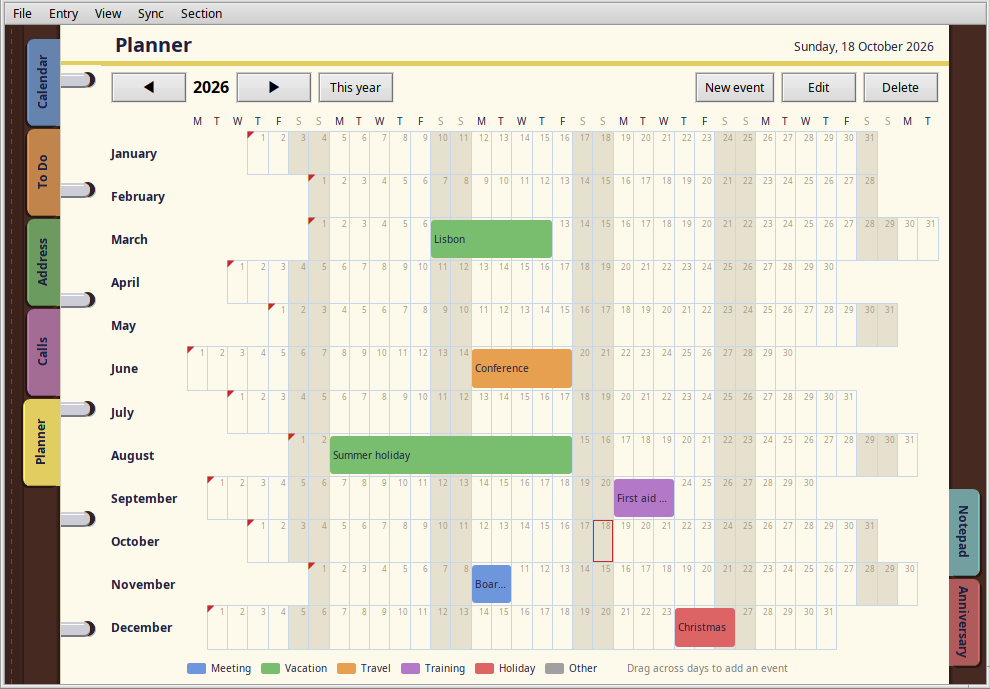
Task: Select today's highlighted cell, October 18
Action: 603,541
